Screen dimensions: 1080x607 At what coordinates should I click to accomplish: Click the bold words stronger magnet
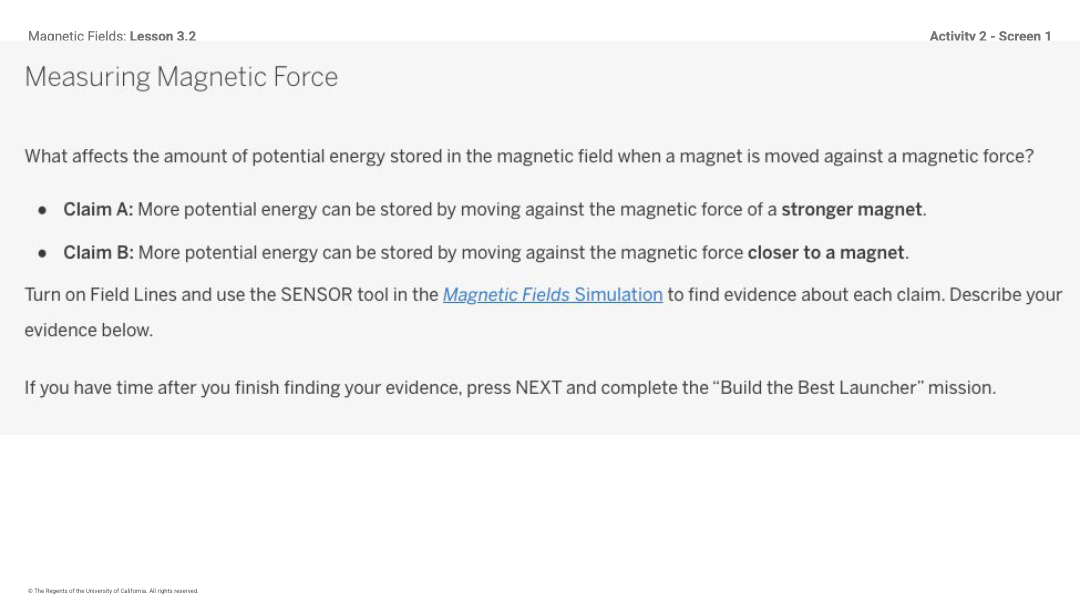pyautogui.click(x=851, y=210)
